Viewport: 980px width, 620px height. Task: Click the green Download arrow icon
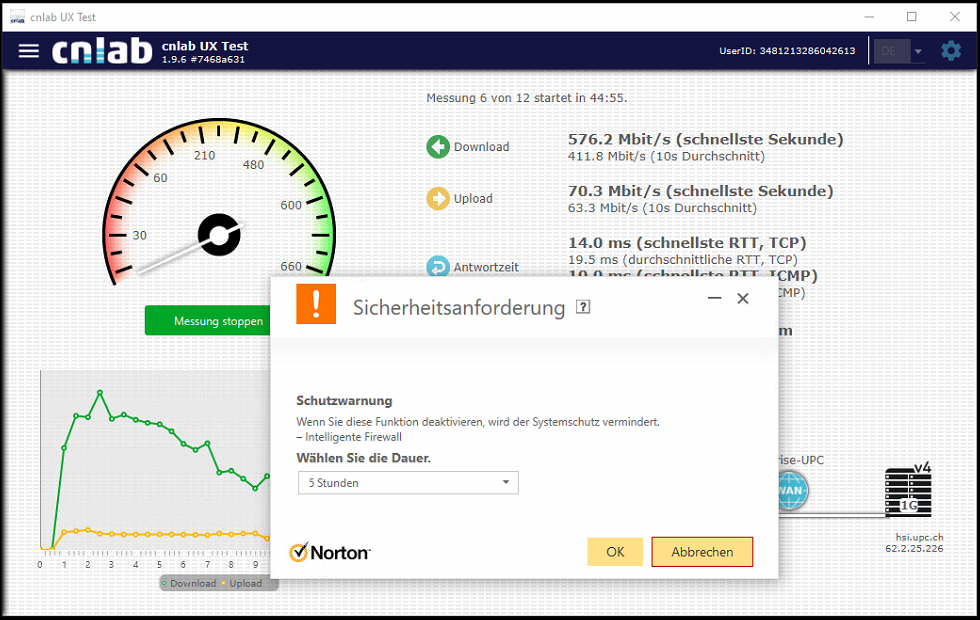[438, 147]
